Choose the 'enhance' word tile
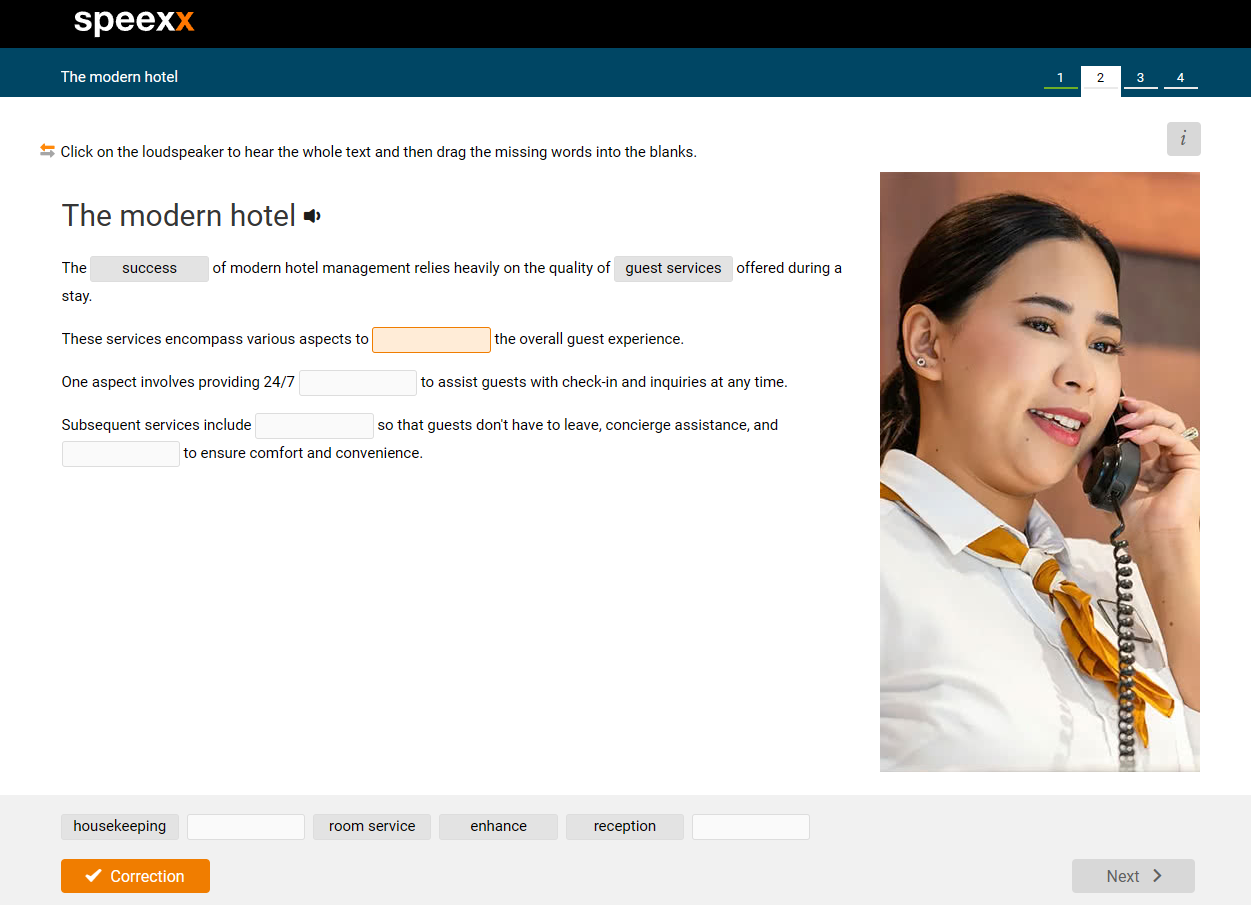 tap(498, 827)
